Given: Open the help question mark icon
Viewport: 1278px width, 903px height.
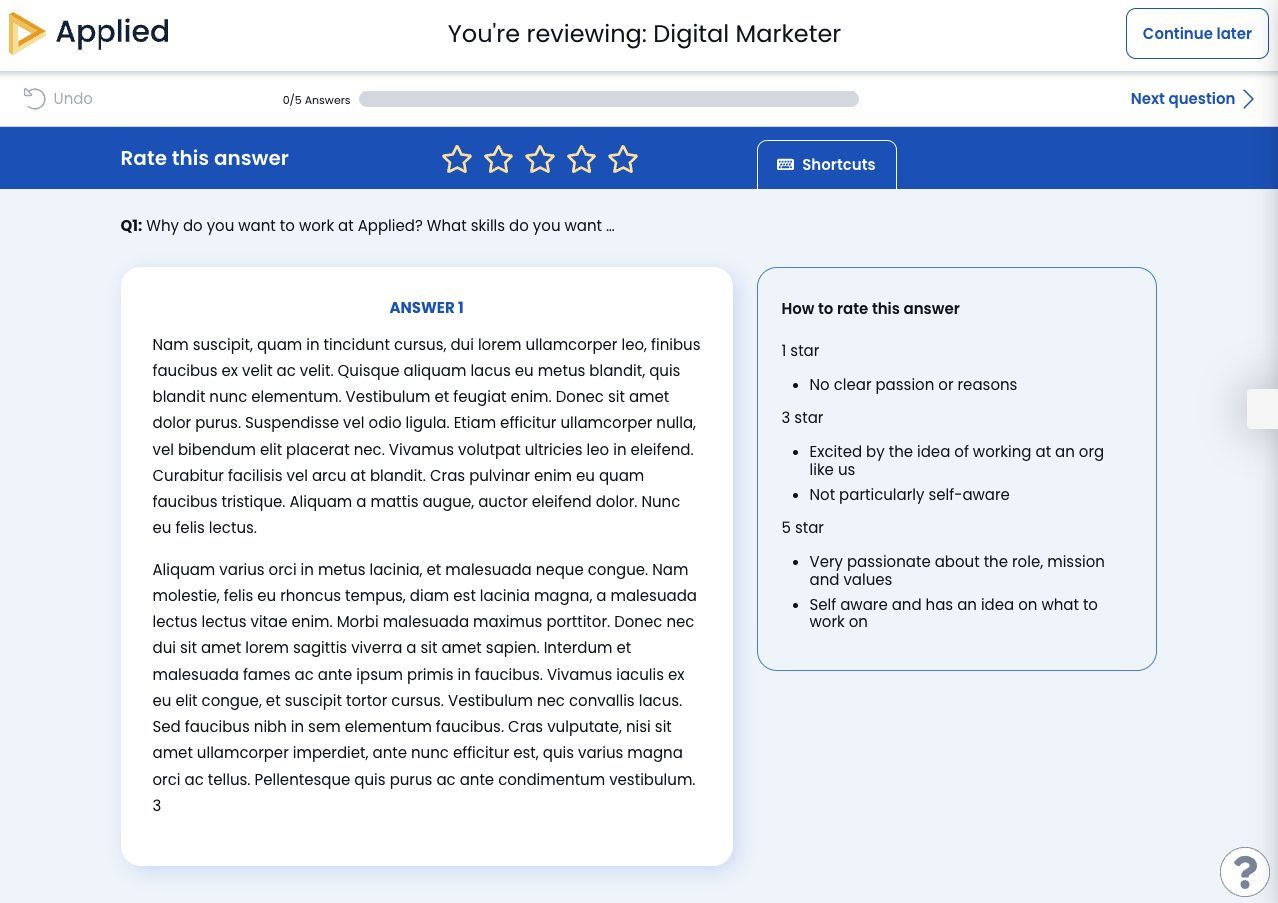Looking at the screenshot, I should click(1245, 872).
